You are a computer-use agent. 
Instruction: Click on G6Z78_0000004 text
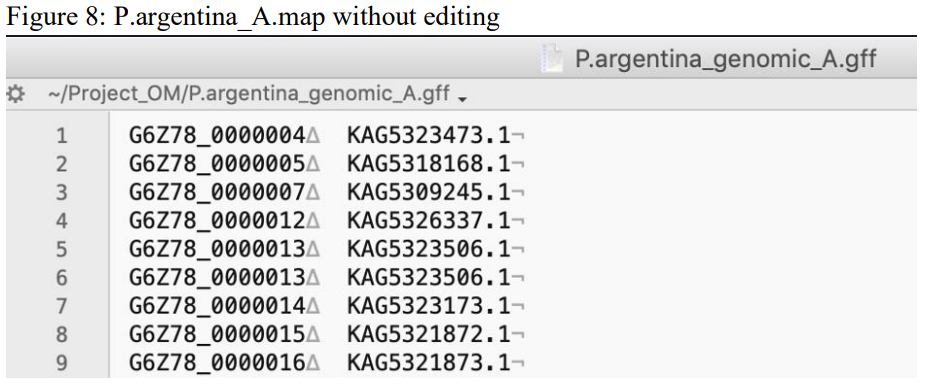217,136
